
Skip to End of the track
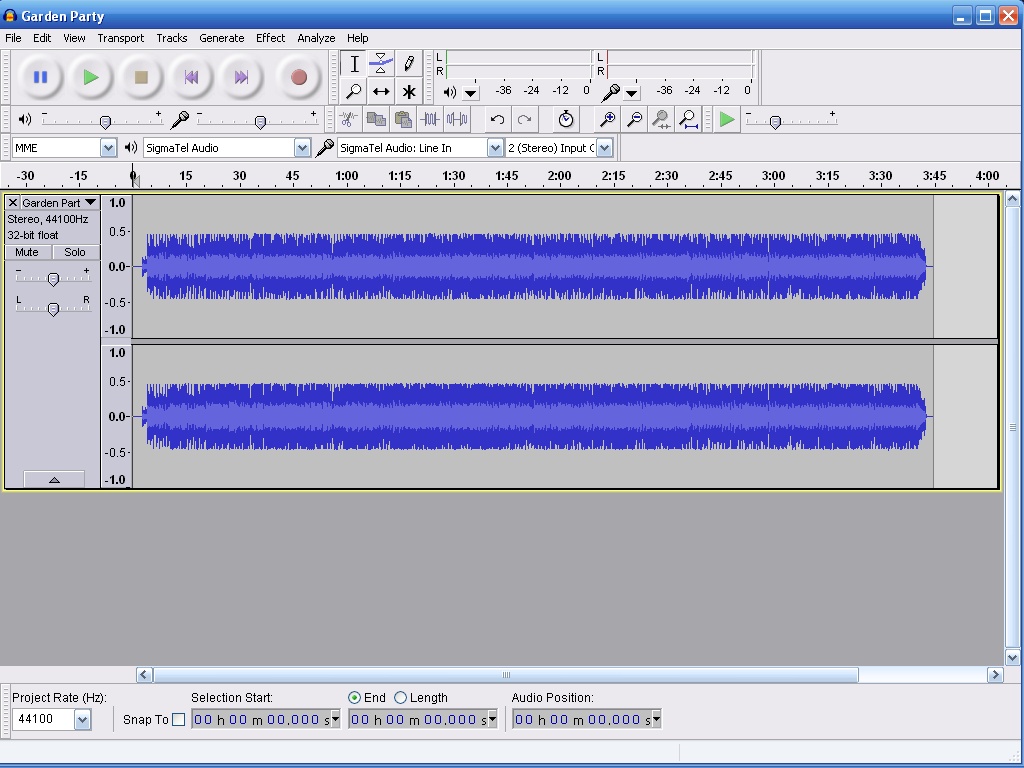pos(241,77)
